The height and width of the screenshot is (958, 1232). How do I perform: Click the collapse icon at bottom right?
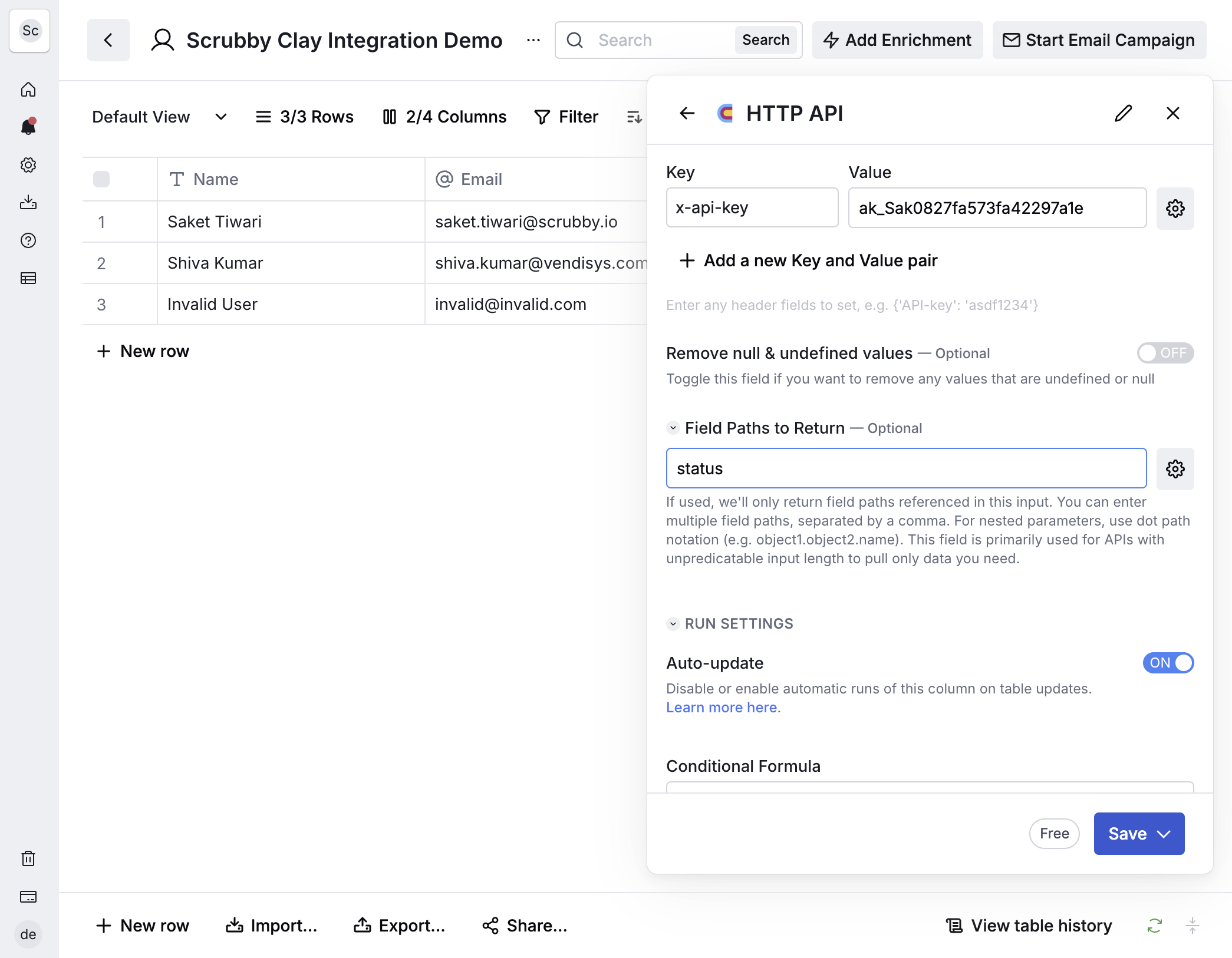[1192, 926]
